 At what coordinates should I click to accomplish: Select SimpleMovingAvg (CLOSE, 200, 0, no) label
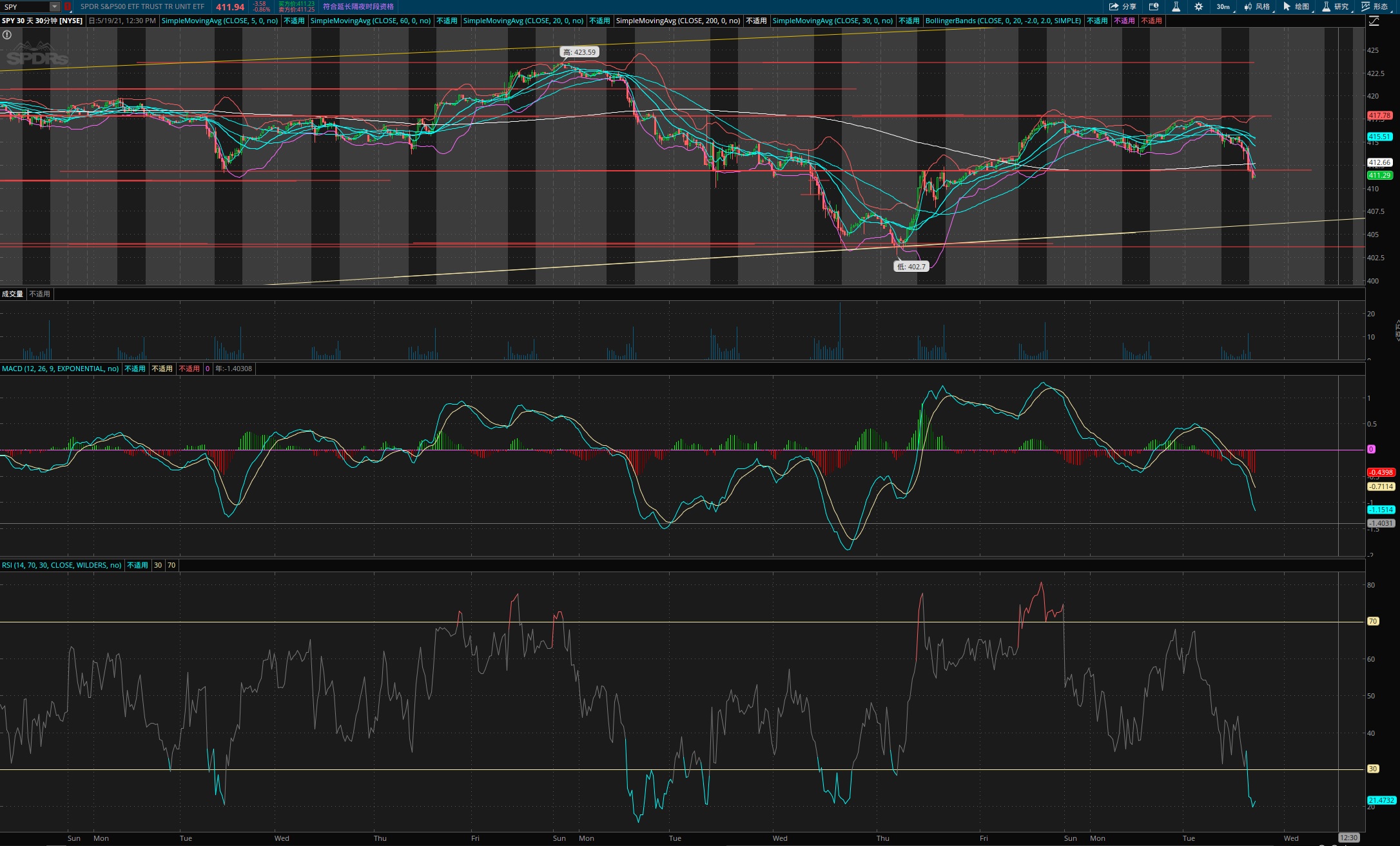(x=678, y=21)
